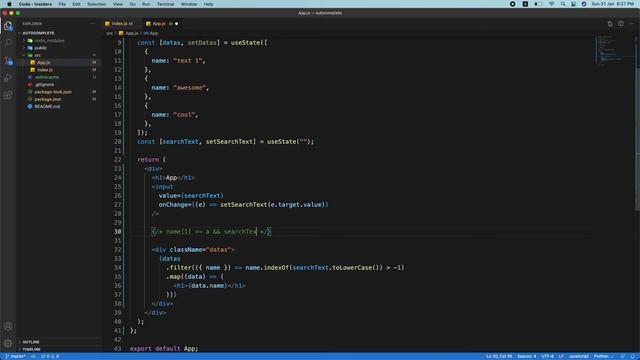This screenshot has height=360, width=640.
Task: Open notifications bell in status bar
Action: point(633,356)
